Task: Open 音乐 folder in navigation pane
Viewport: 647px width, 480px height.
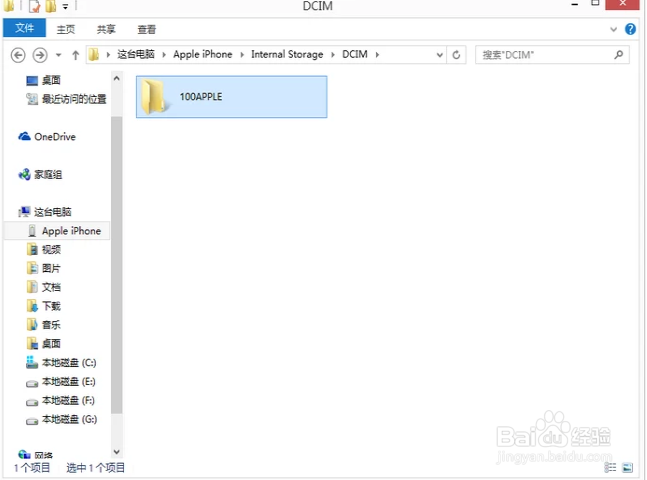Action: point(51,325)
